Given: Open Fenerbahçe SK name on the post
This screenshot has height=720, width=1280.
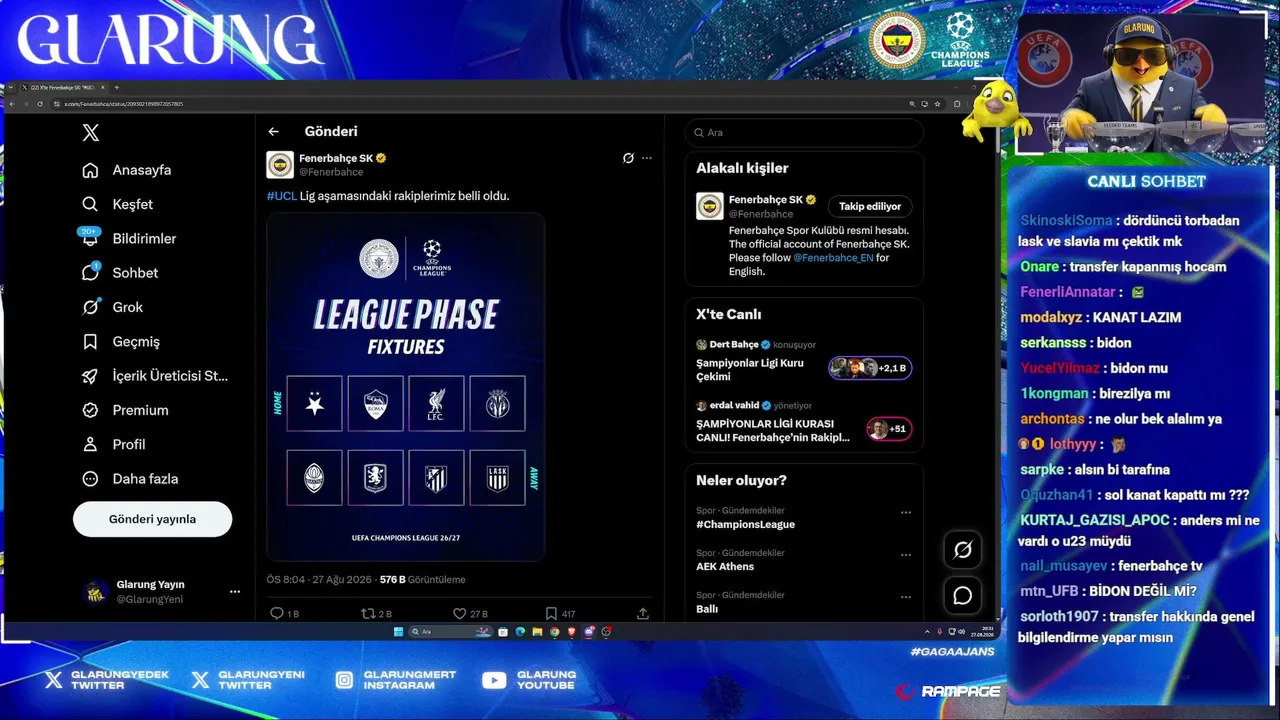Looking at the screenshot, I should [336, 158].
